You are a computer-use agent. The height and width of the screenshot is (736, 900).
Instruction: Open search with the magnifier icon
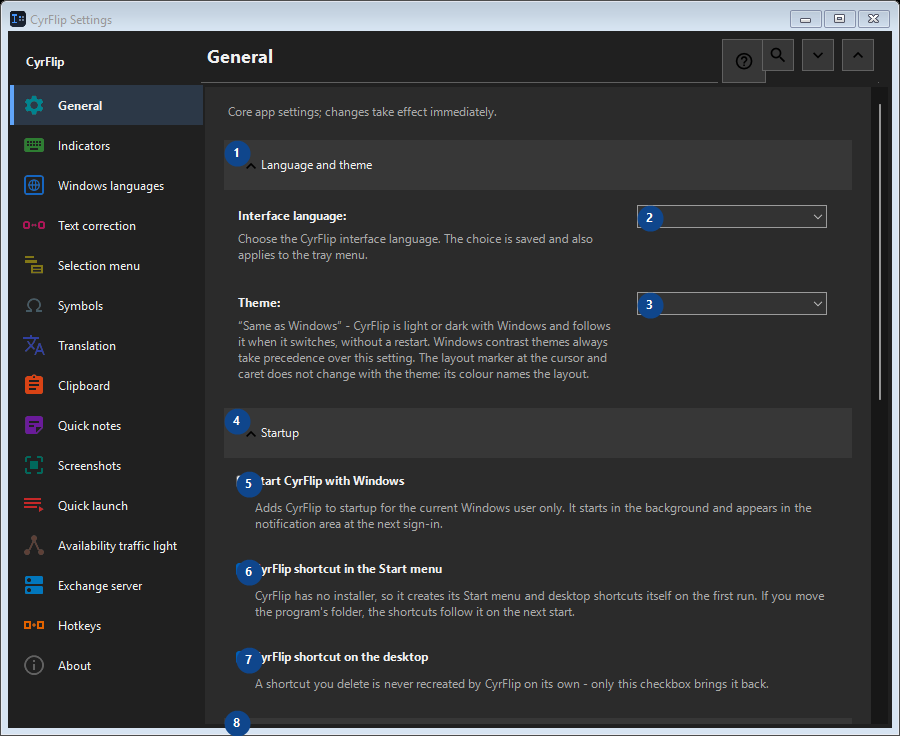[778, 55]
